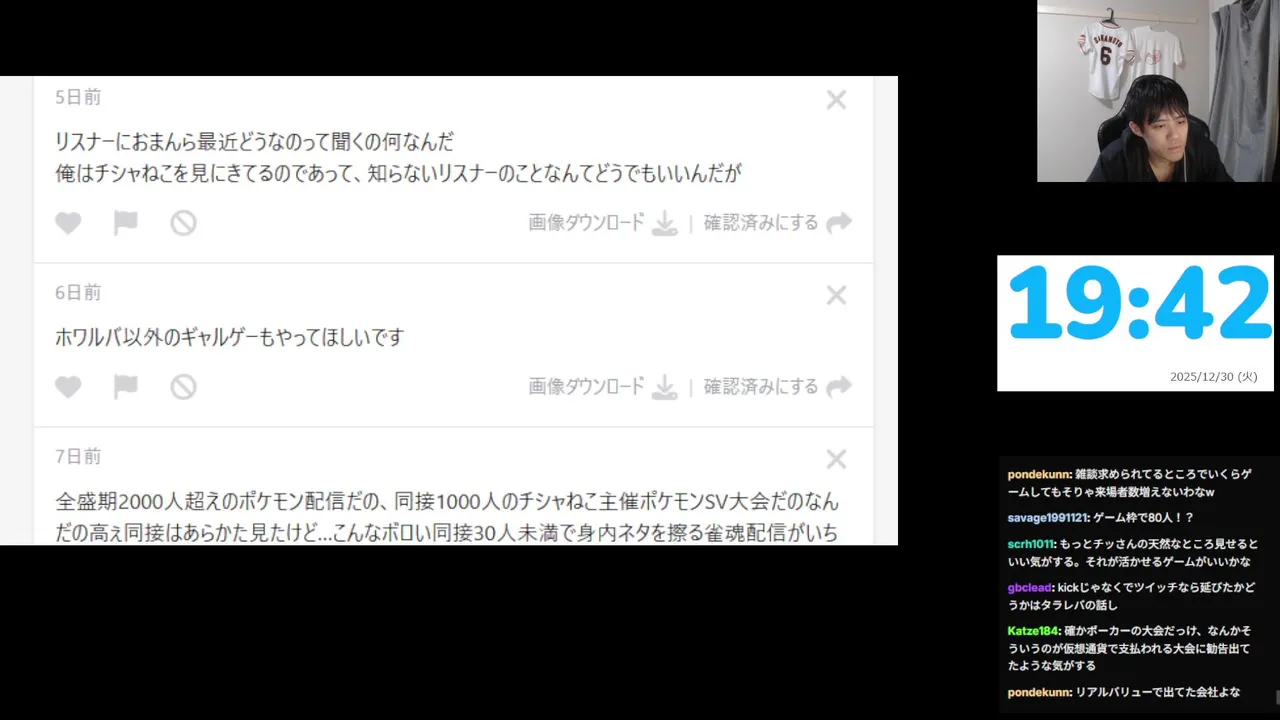This screenshot has height=720, width=1280.
Task: Dismiss the 7日前 message with X
Action: (836, 459)
